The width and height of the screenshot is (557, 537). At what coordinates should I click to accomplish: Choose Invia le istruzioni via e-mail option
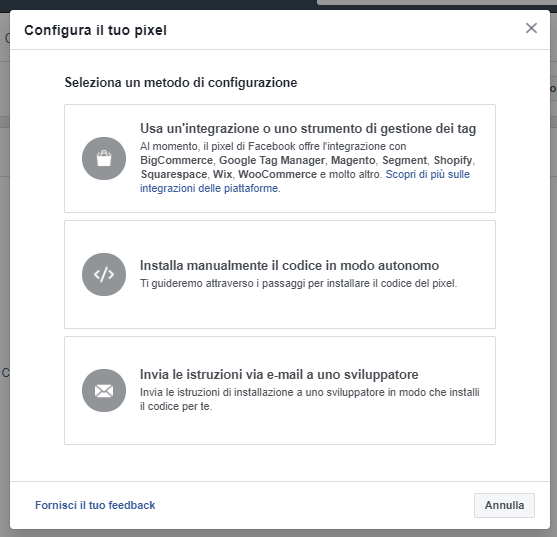pyautogui.click(x=280, y=390)
